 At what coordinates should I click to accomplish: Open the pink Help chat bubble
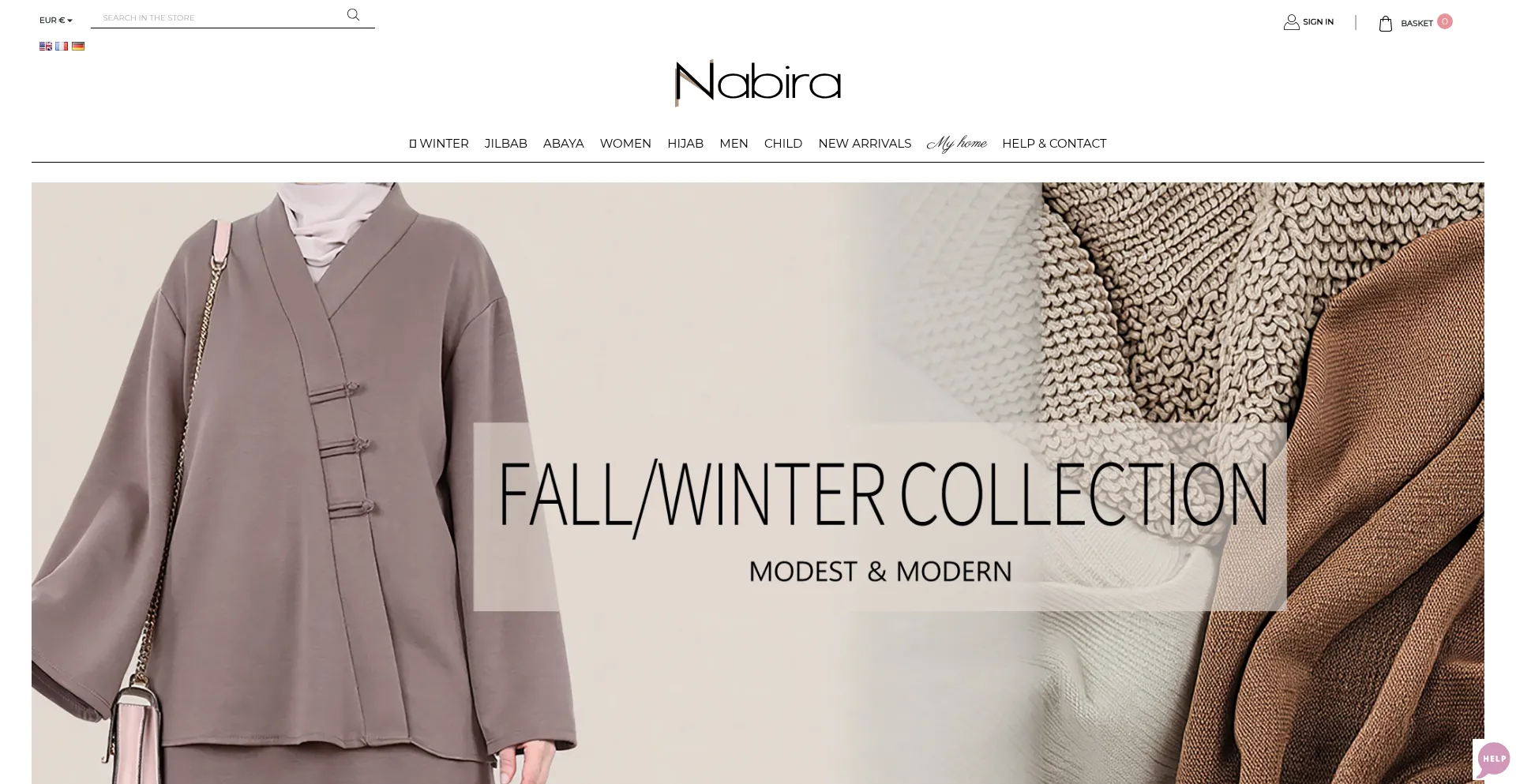pos(1493,760)
